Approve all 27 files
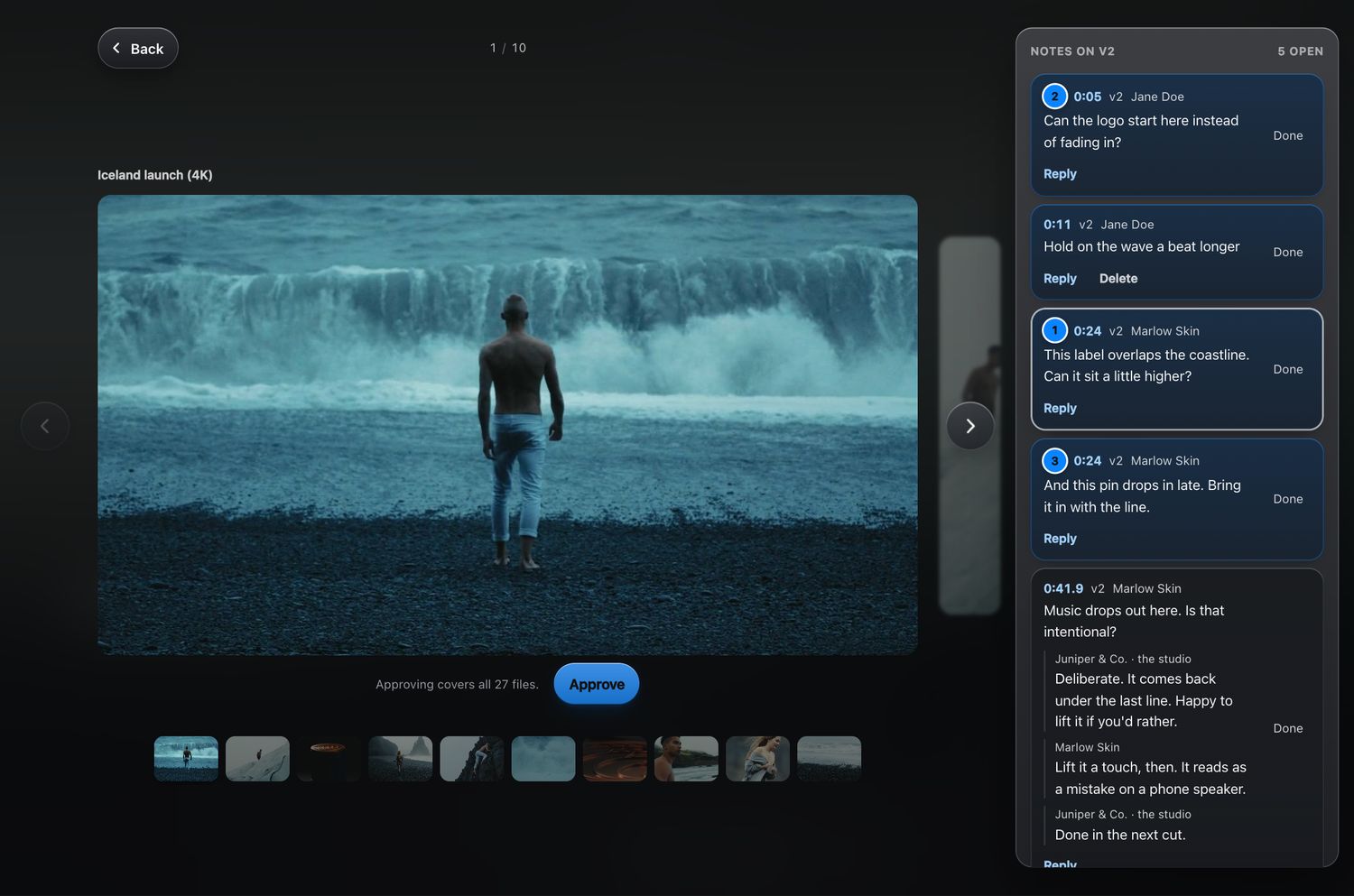1354x896 pixels. click(597, 684)
